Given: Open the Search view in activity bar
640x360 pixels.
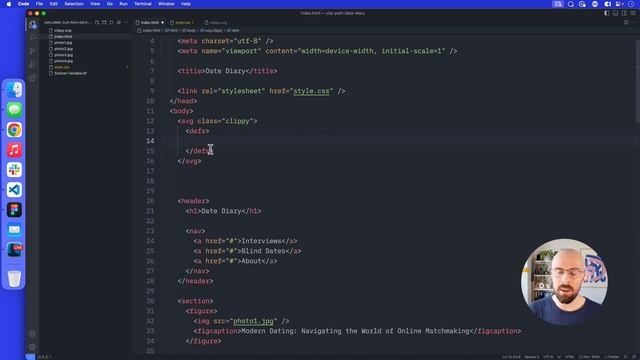Looking at the screenshot, I should point(32,38).
